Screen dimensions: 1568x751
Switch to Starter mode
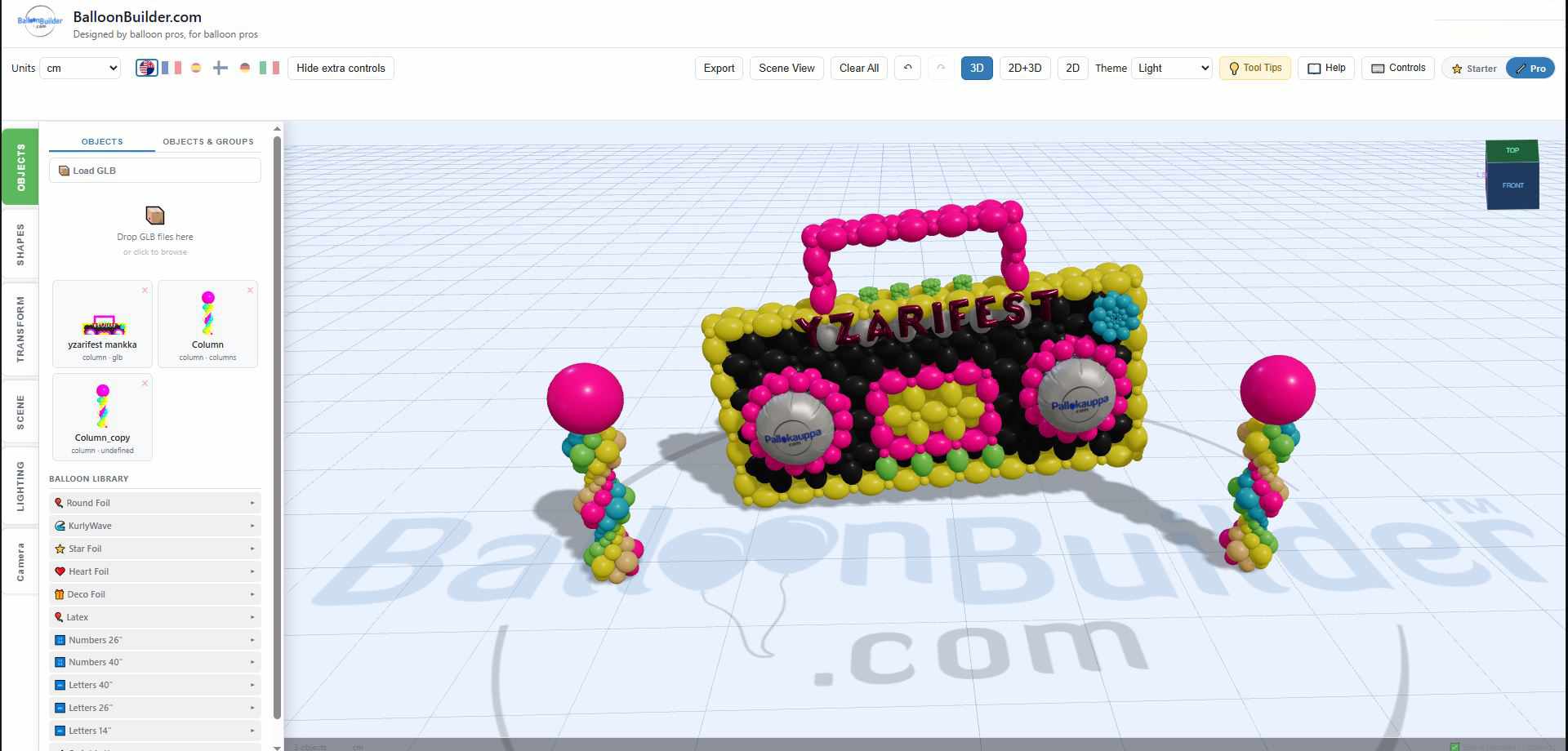pos(1474,69)
